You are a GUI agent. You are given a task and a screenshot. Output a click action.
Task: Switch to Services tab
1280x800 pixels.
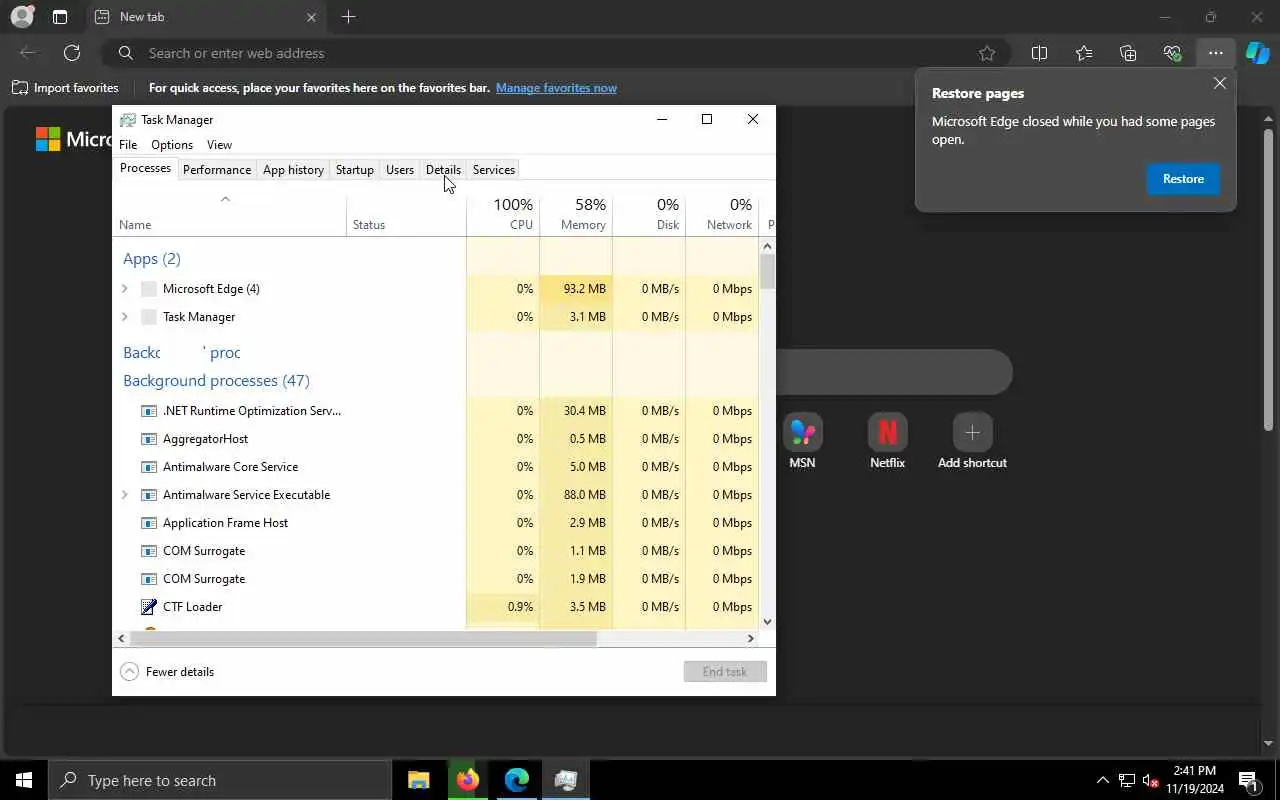pyautogui.click(x=494, y=170)
